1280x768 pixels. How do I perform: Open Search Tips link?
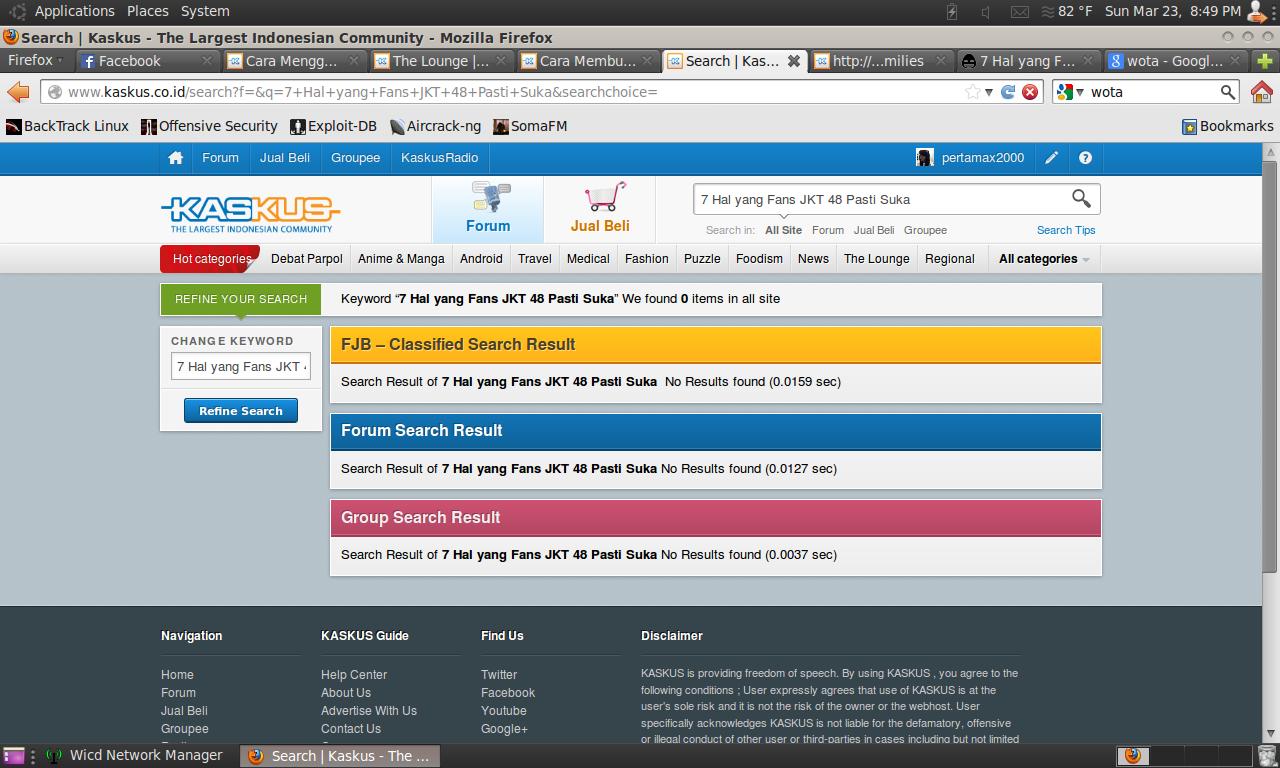(1066, 230)
